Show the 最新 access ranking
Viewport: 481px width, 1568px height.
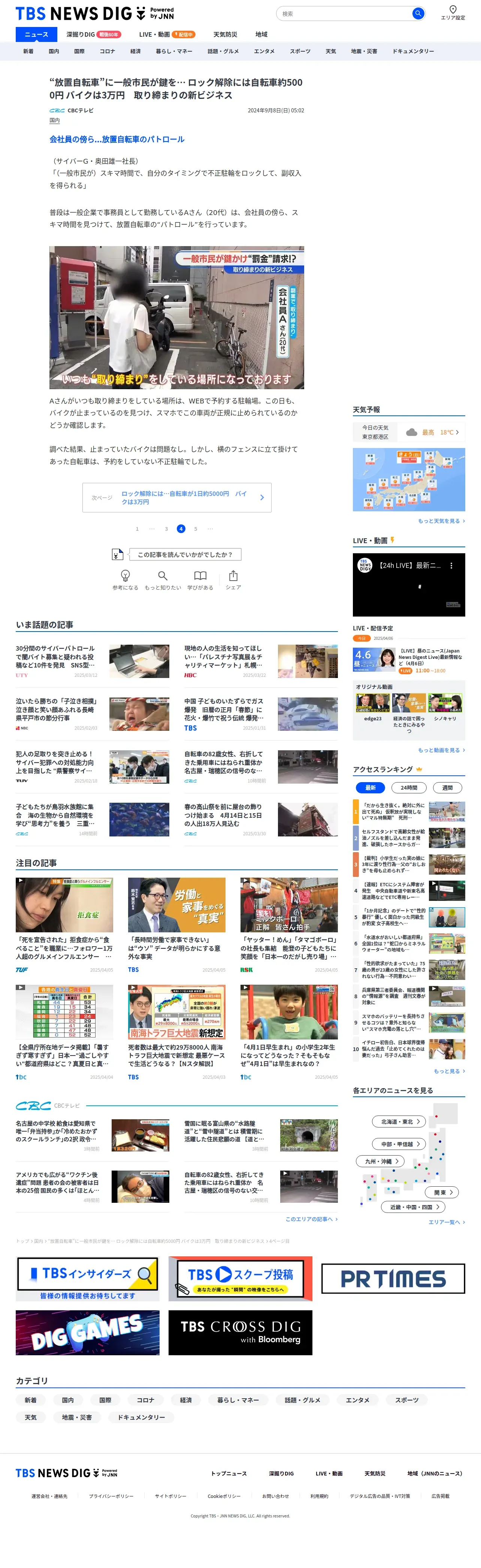(x=370, y=788)
